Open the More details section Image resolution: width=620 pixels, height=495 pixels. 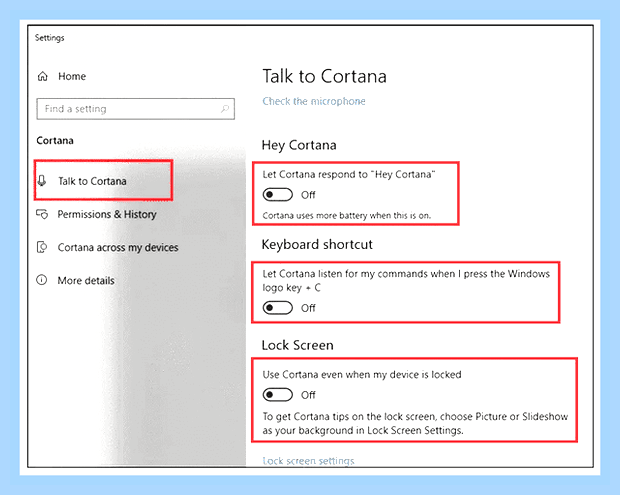(75, 280)
